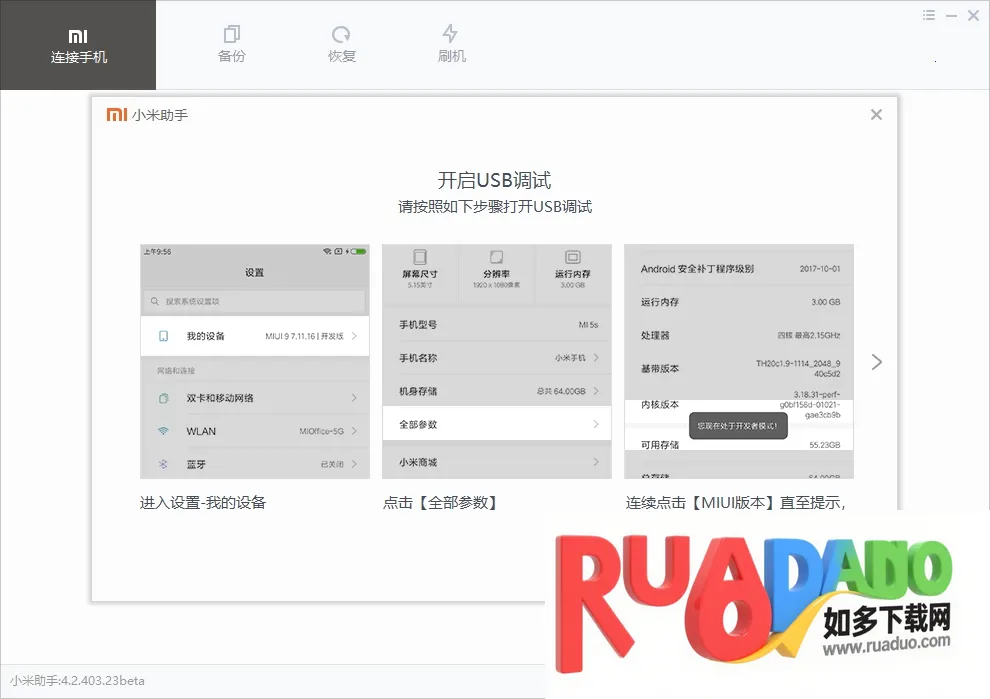
Task: Open the 备份 backup section
Action: [x=232, y=45]
